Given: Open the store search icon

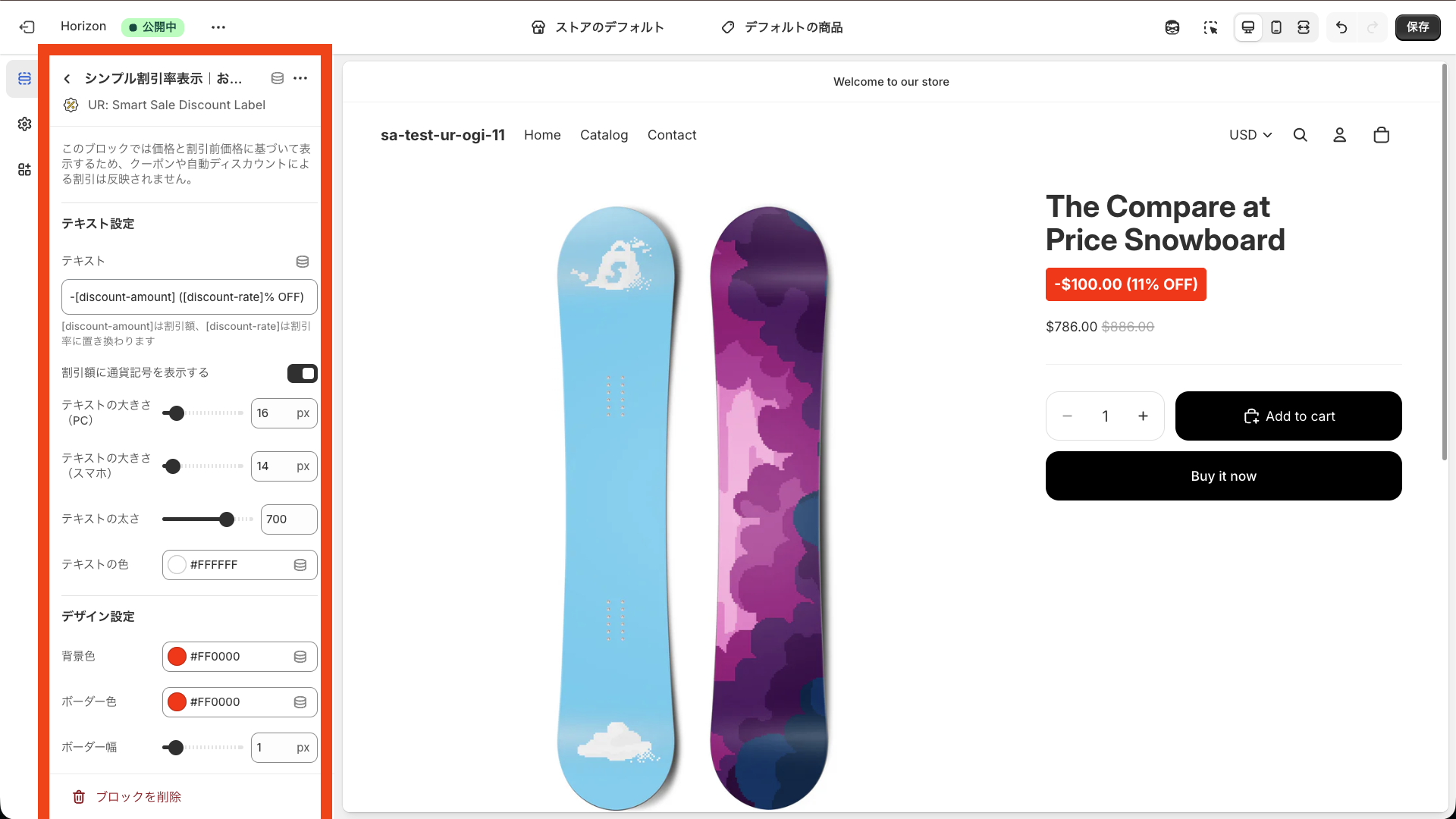Looking at the screenshot, I should click(1300, 135).
